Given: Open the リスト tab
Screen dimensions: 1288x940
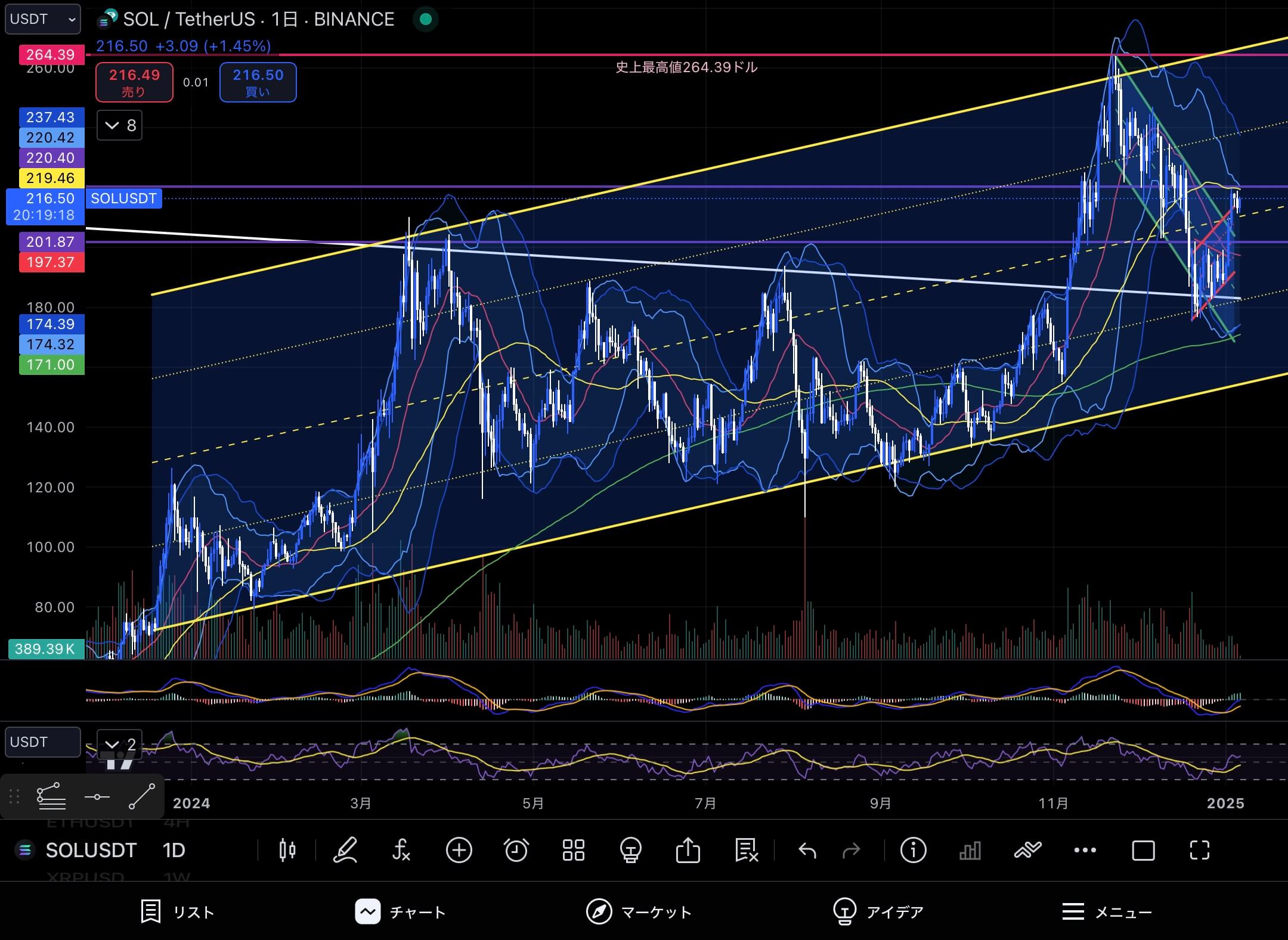Looking at the screenshot, I should click(x=177, y=912).
